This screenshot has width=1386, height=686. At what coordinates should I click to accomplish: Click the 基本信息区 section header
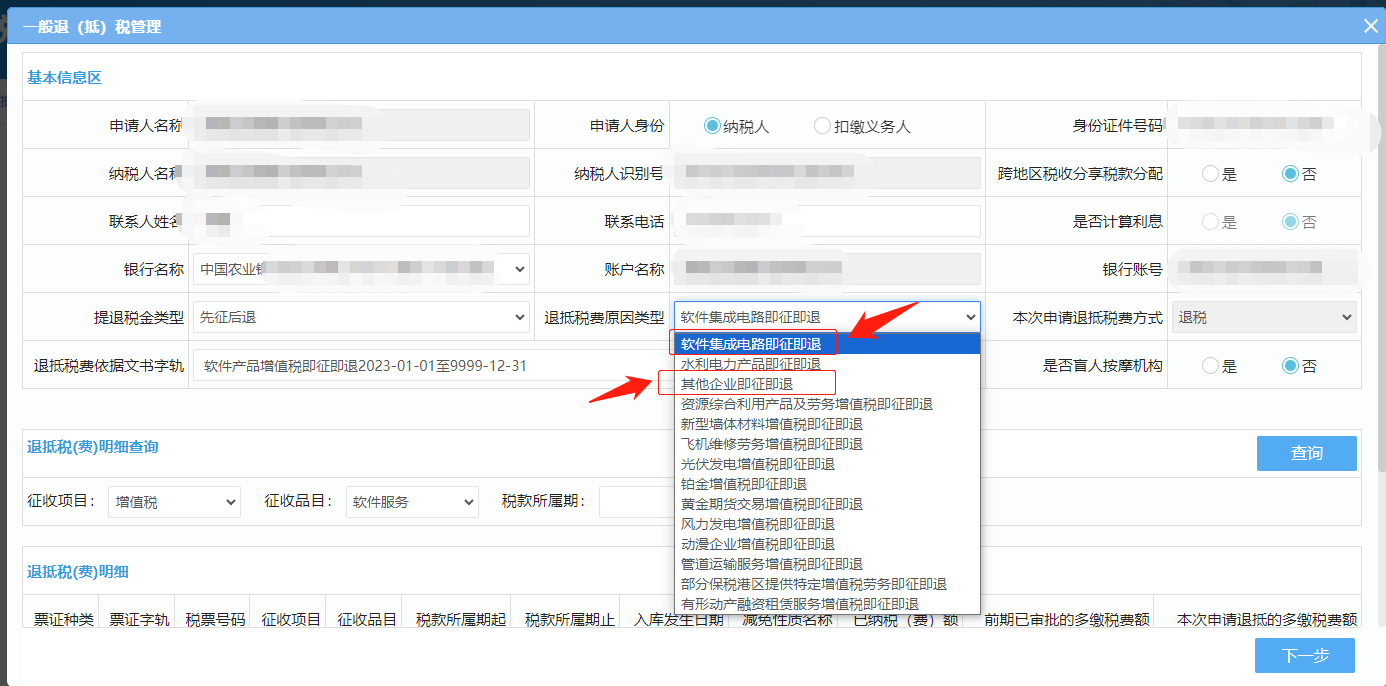64,76
